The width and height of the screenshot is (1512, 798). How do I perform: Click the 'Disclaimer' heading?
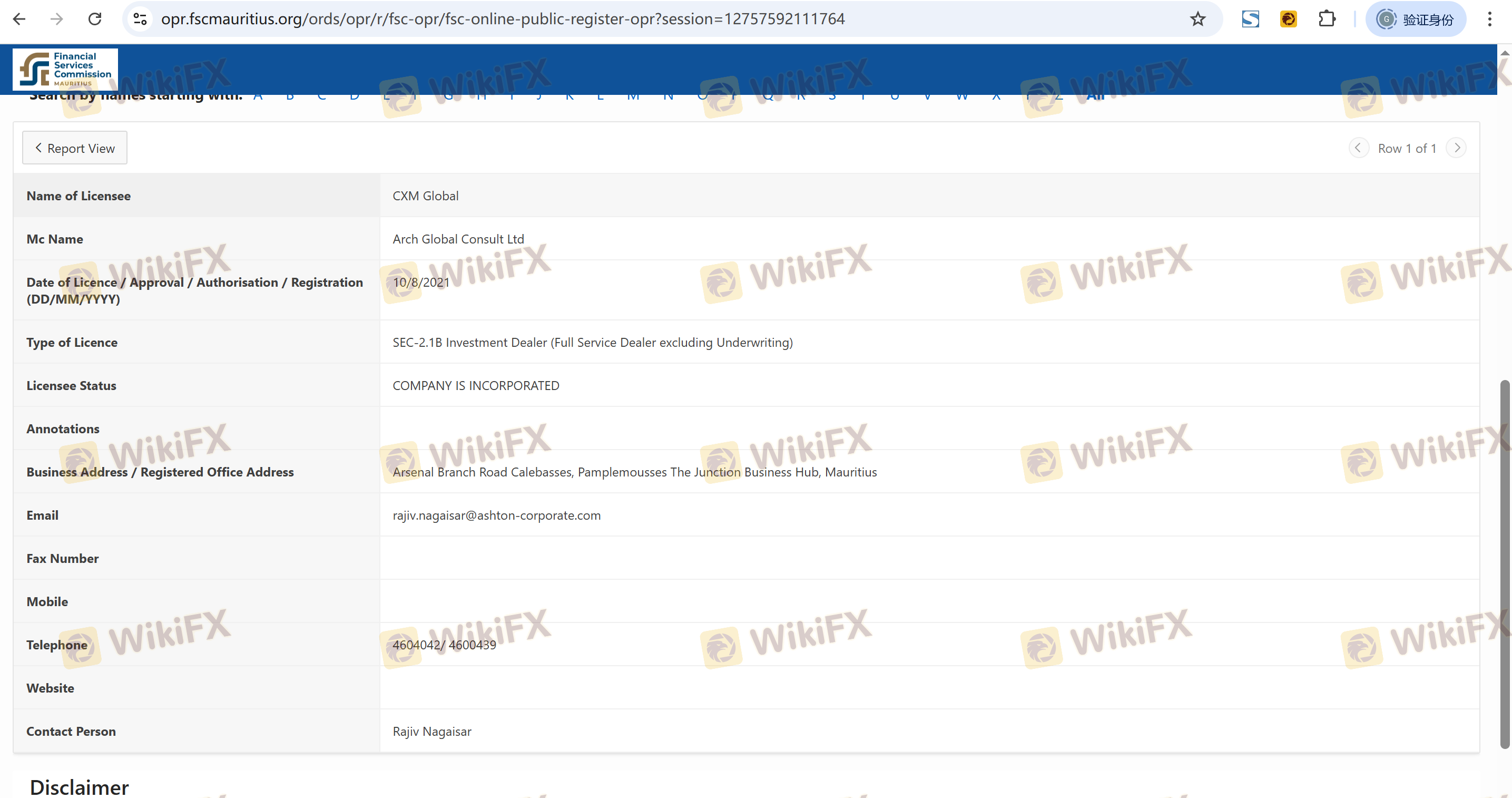79,787
